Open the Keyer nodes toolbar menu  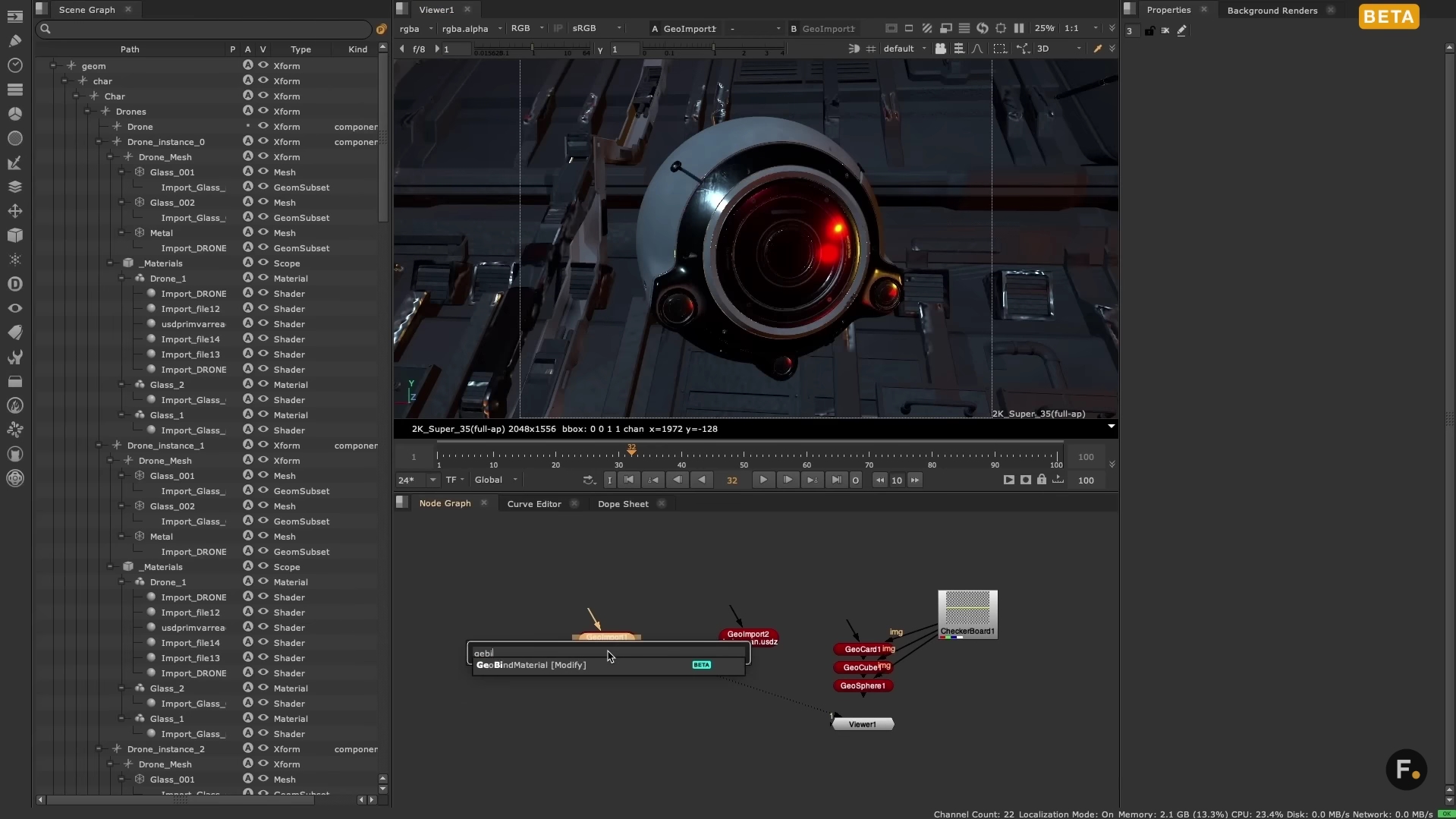point(14,162)
